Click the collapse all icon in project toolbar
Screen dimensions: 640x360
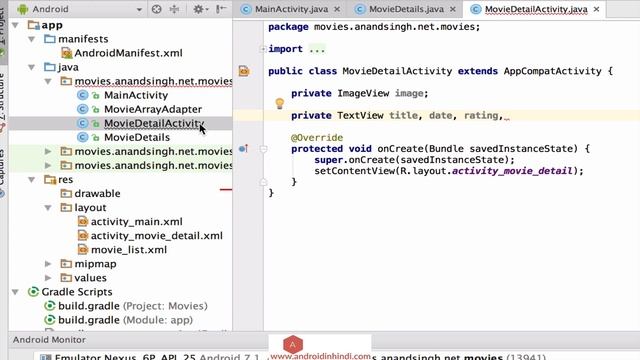click(174, 9)
